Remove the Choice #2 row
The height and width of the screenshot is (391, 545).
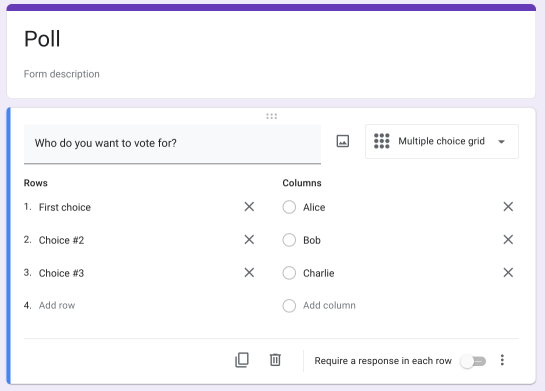(x=249, y=239)
